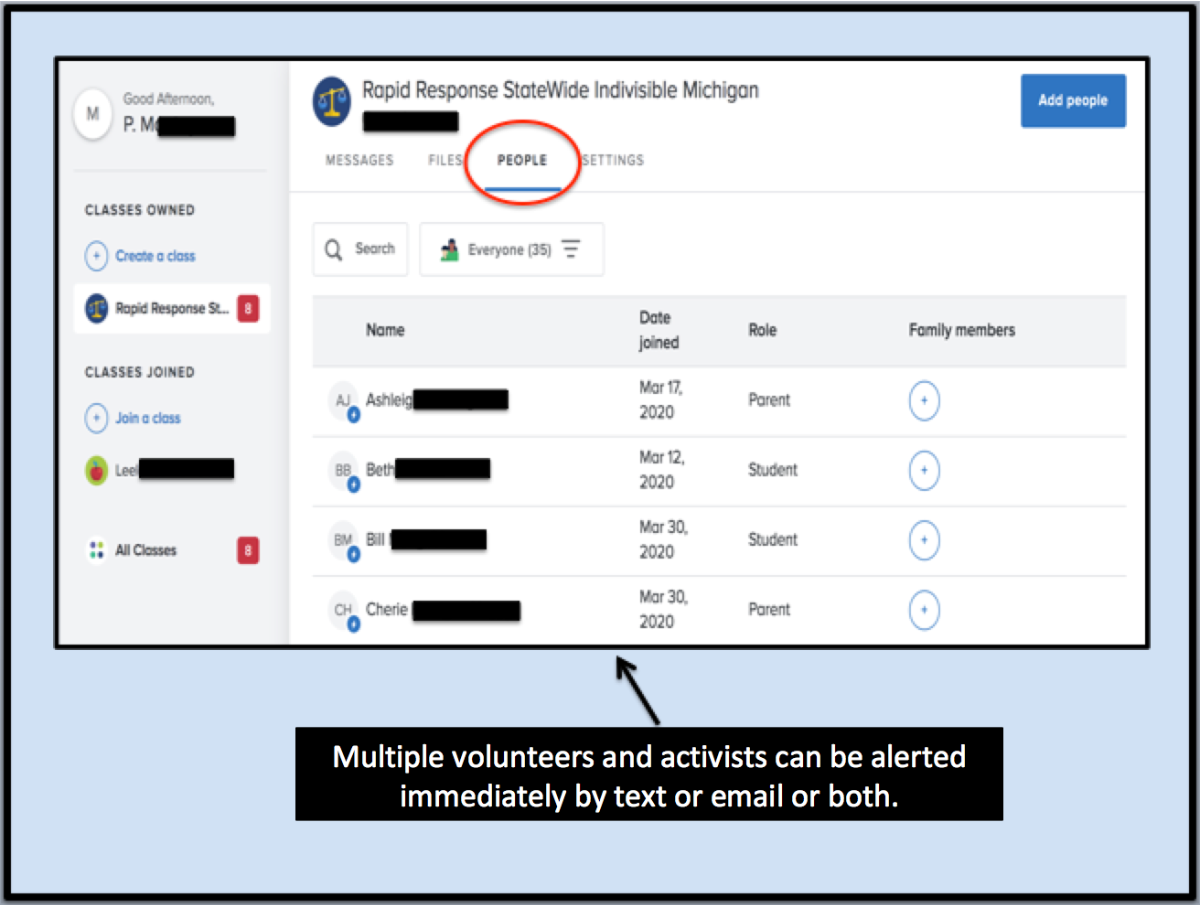
Task: Click the Student role in Beth's row
Action: pos(773,470)
